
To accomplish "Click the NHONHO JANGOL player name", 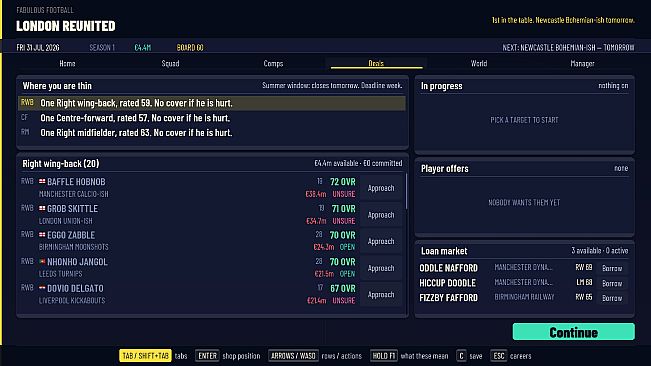I will point(77,262).
